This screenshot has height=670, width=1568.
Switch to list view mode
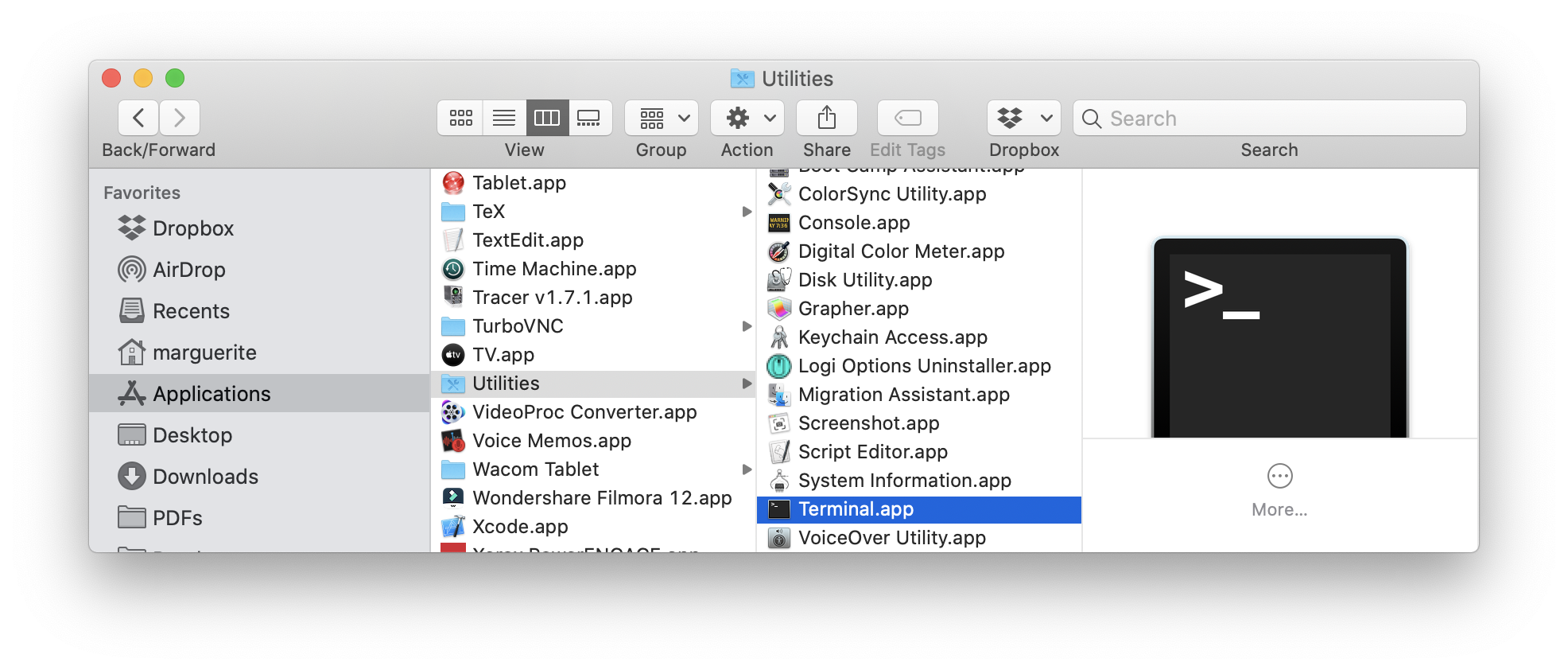504,119
